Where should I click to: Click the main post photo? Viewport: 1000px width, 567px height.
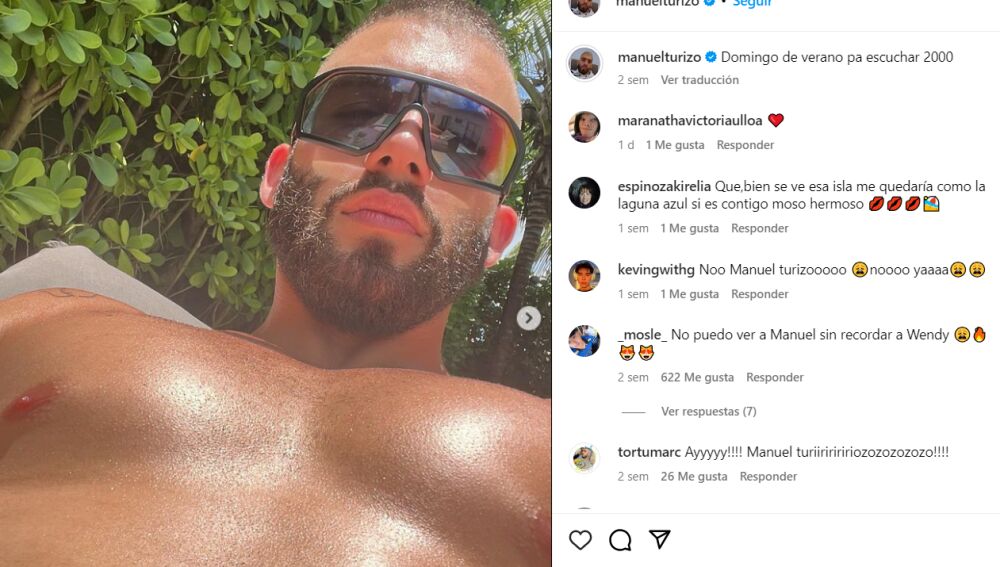[276, 283]
